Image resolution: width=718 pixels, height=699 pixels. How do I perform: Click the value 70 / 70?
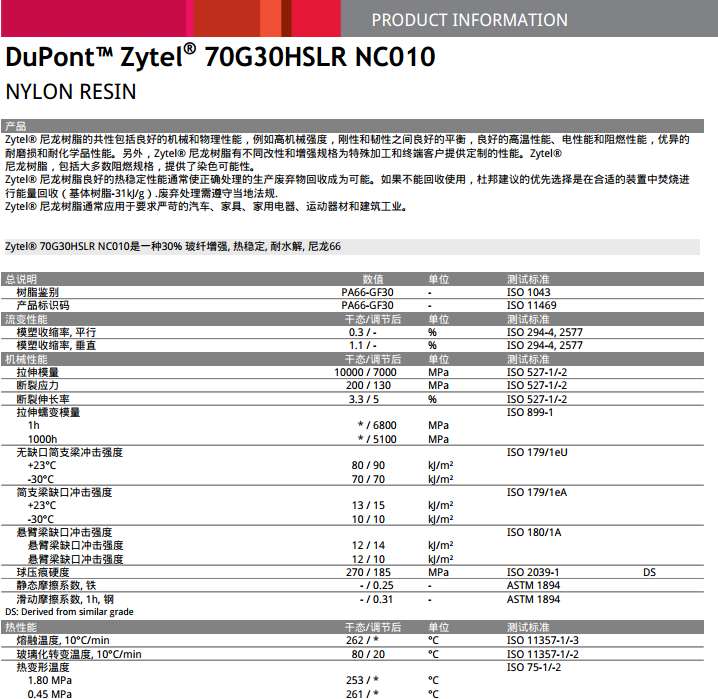368,479
